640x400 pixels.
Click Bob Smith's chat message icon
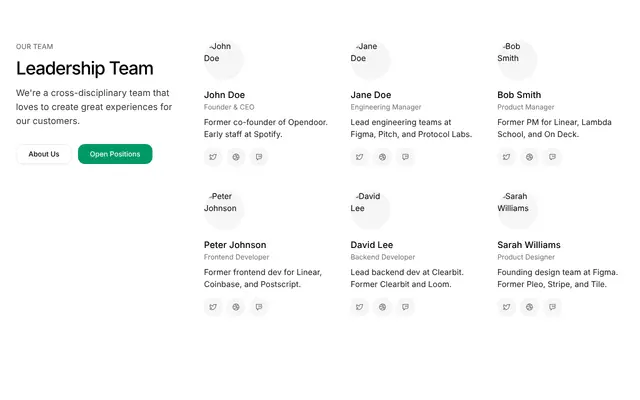[552, 157]
